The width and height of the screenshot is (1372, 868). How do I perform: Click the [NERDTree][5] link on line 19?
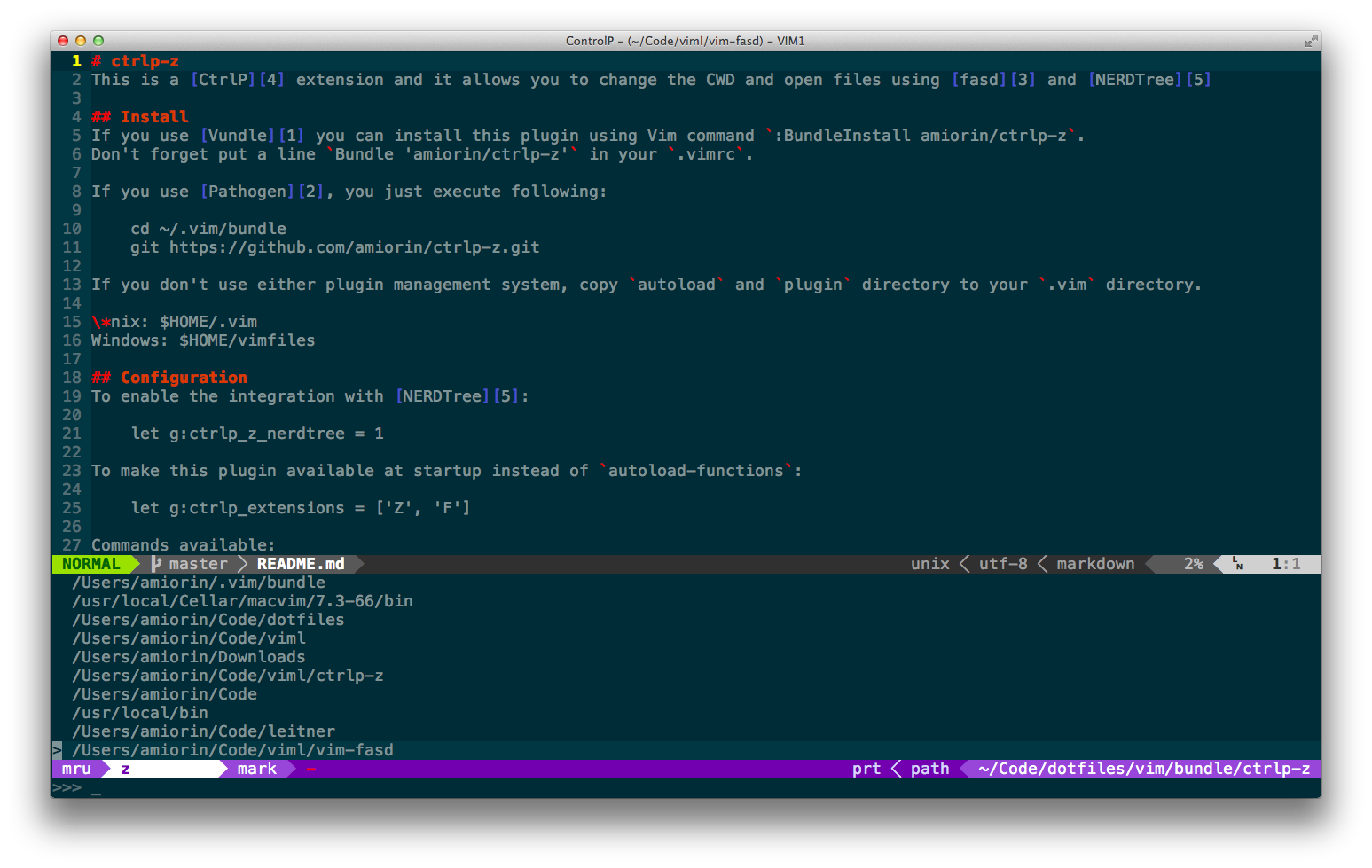pyautogui.click(x=458, y=396)
